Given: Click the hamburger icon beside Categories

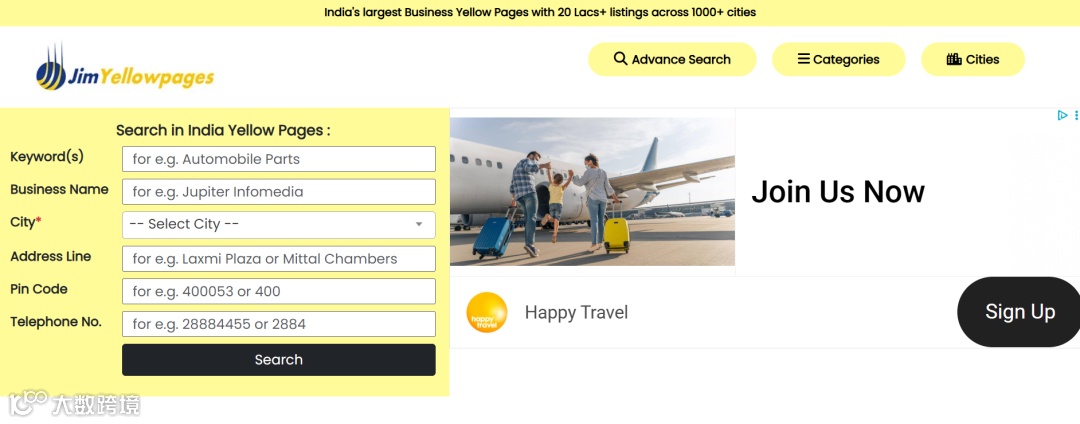Looking at the screenshot, I should coord(804,59).
